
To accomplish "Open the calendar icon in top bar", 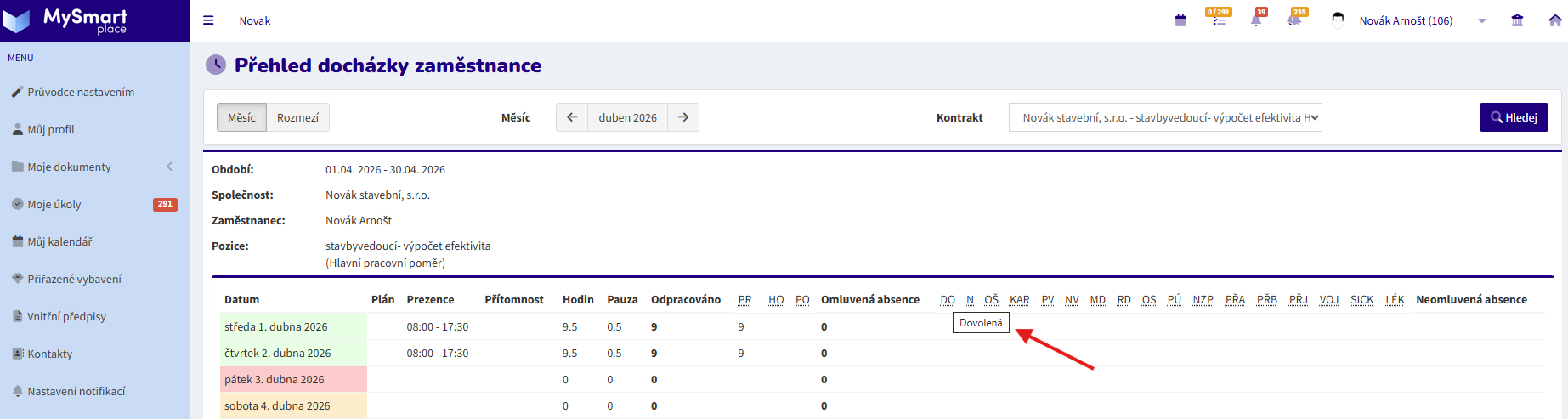I will (1180, 20).
